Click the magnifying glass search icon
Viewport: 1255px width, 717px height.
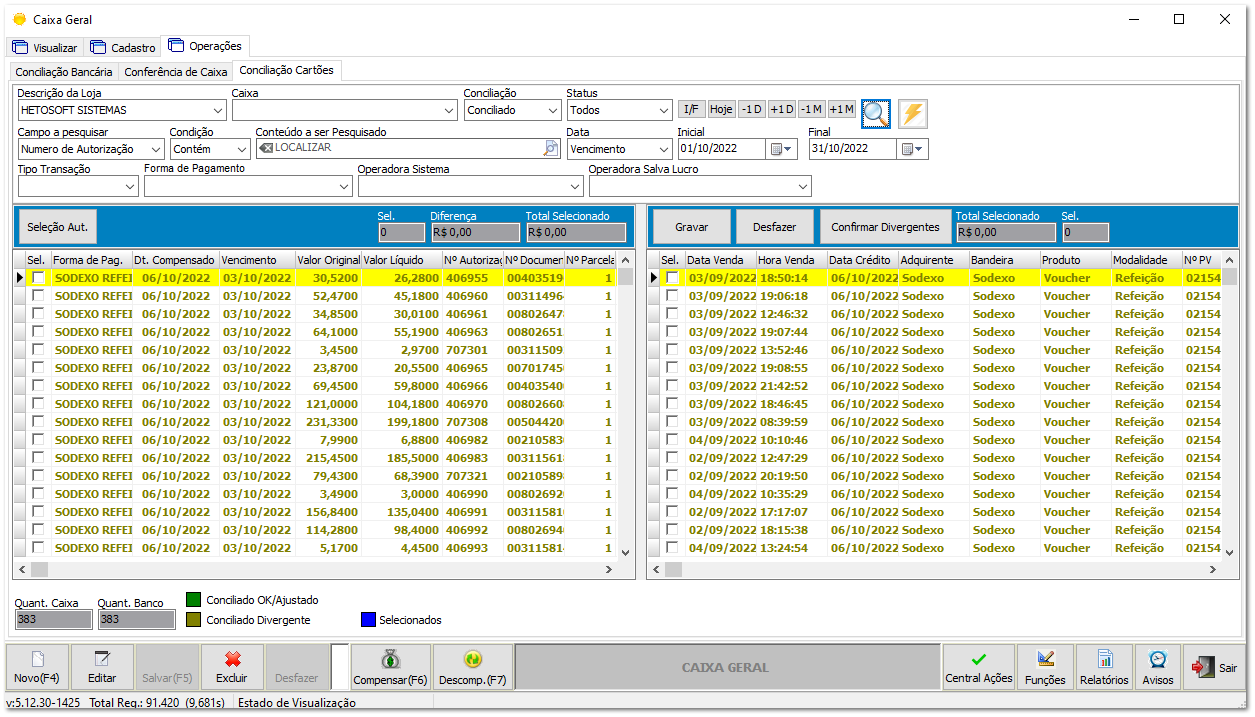click(876, 113)
